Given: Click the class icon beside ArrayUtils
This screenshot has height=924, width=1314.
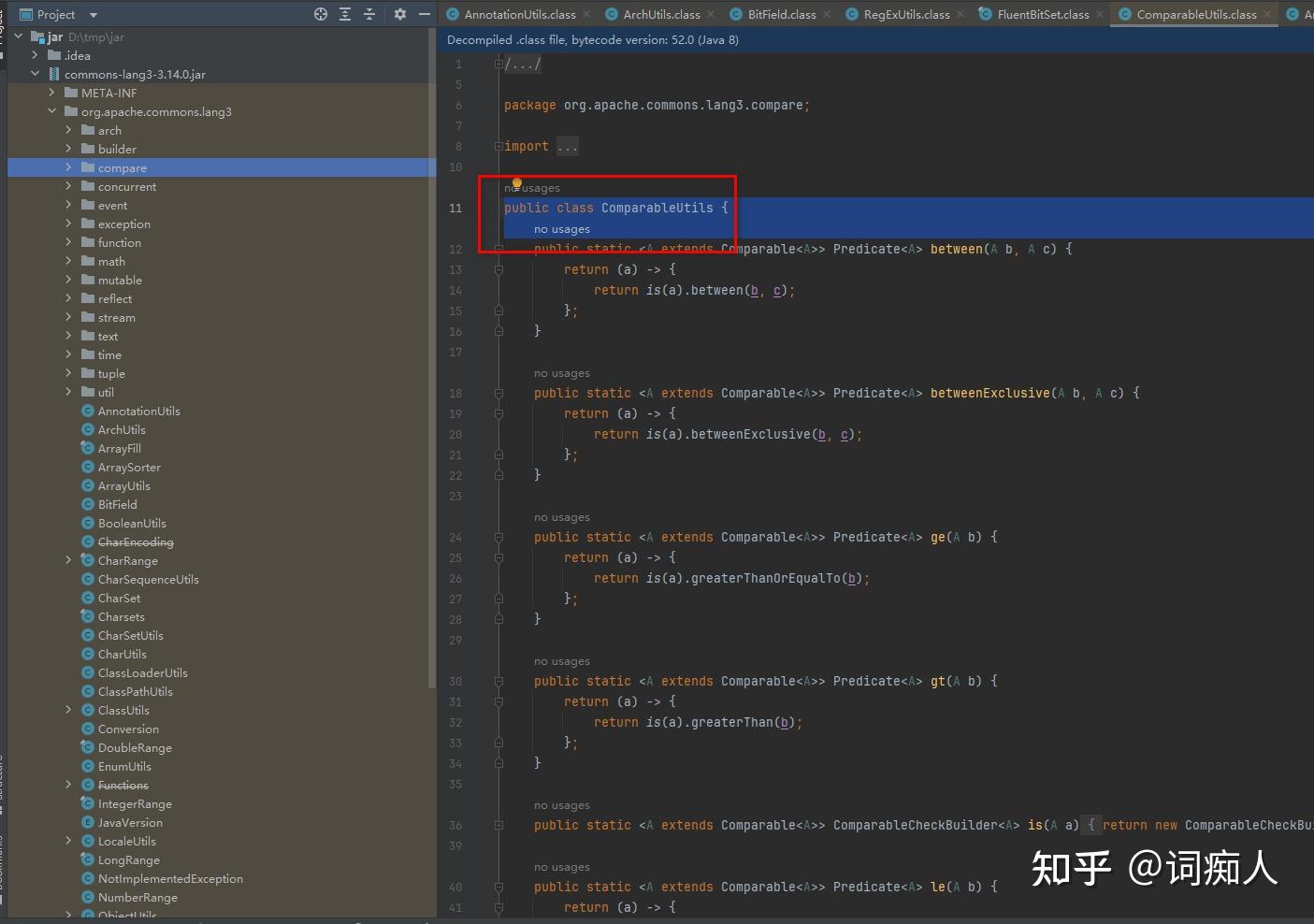Looking at the screenshot, I should pos(89,485).
